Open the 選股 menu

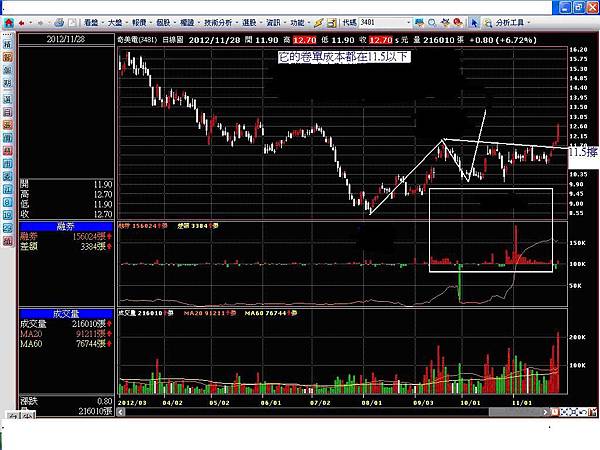click(249, 23)
